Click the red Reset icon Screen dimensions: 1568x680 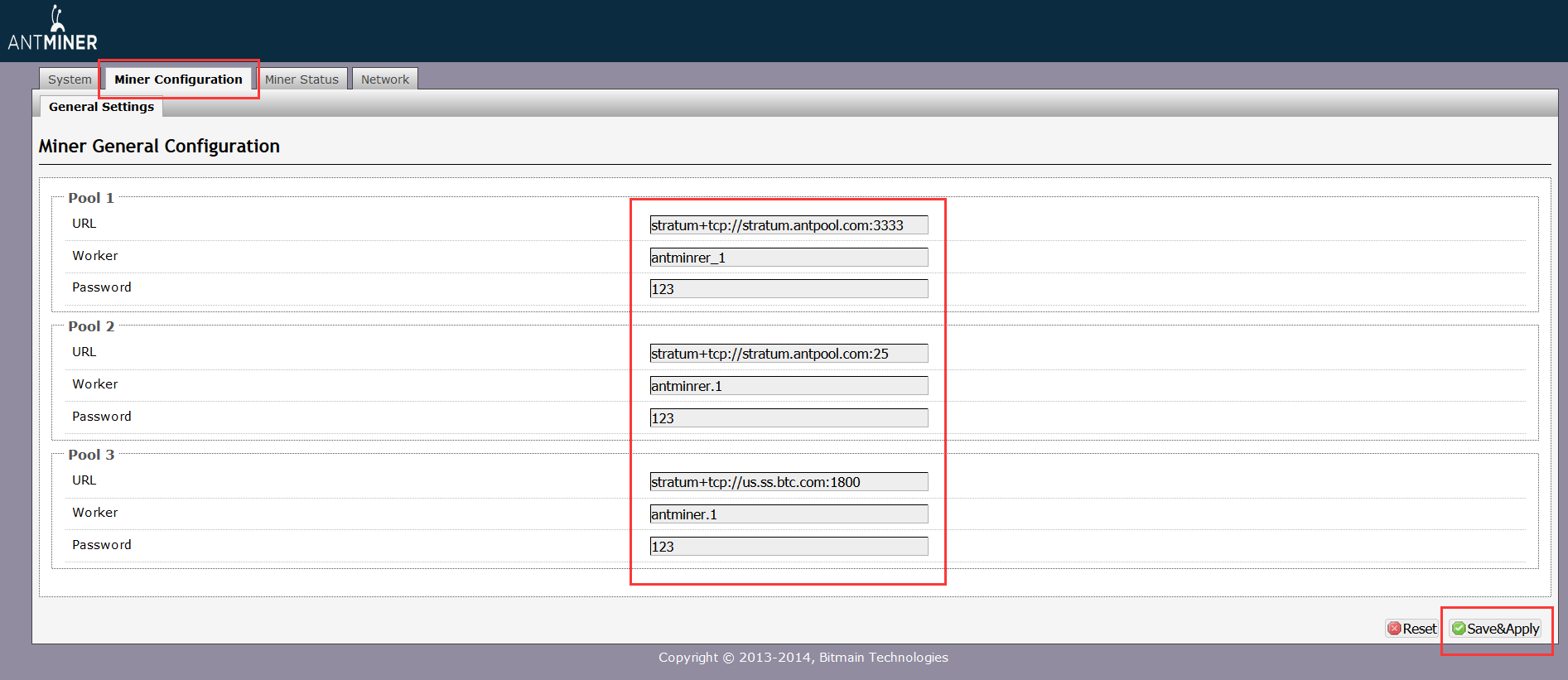(1394, 629)
